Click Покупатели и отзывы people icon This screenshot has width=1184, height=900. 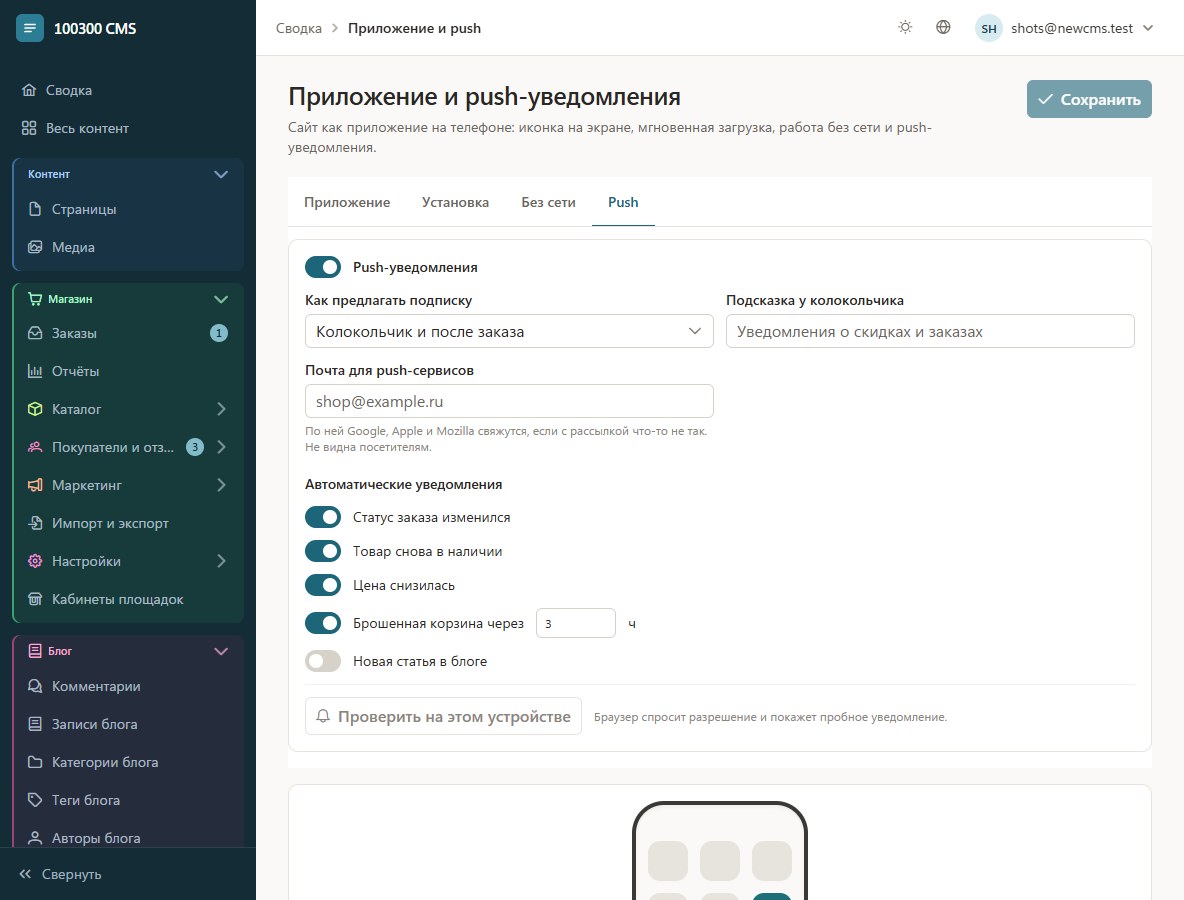tap(35, 447)
